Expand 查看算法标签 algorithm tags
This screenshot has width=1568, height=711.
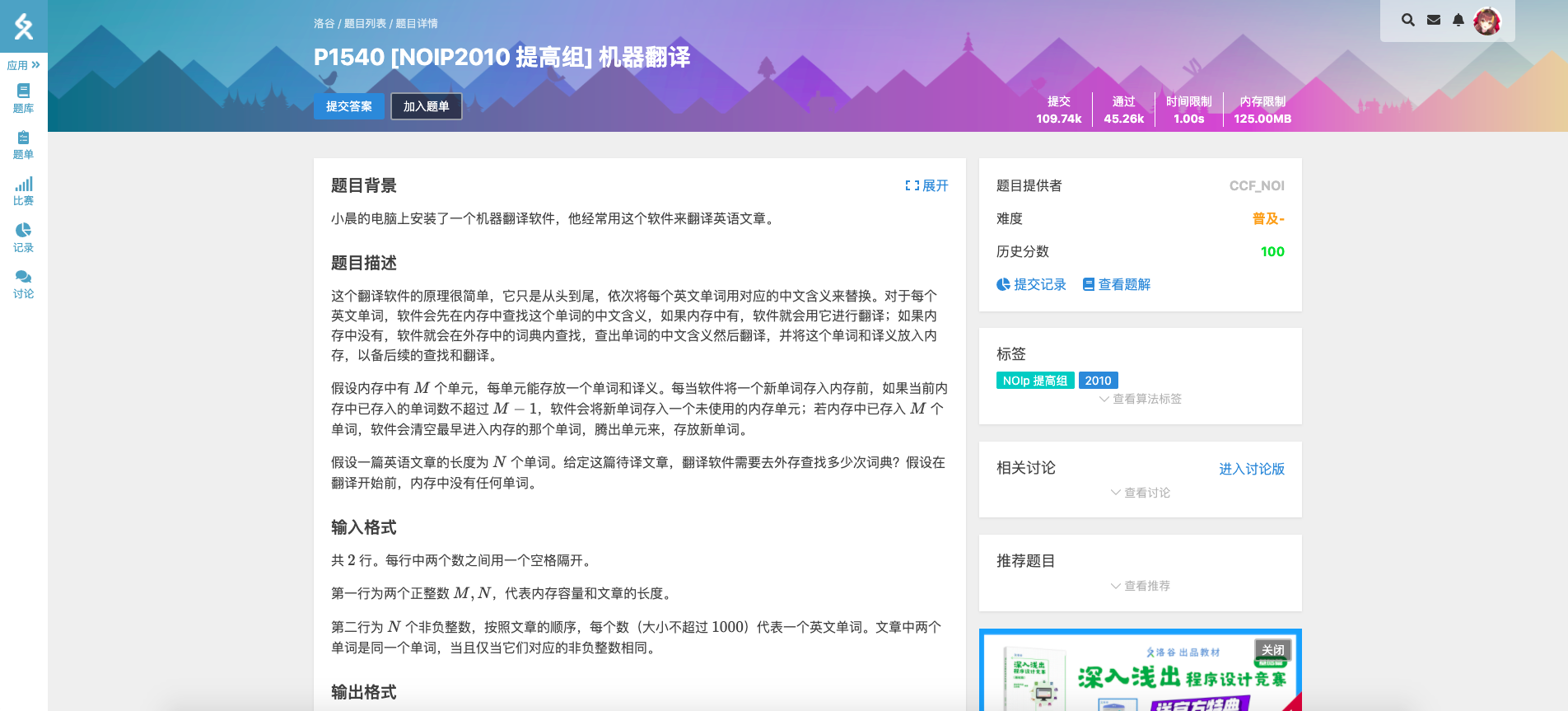point(1141,399)
